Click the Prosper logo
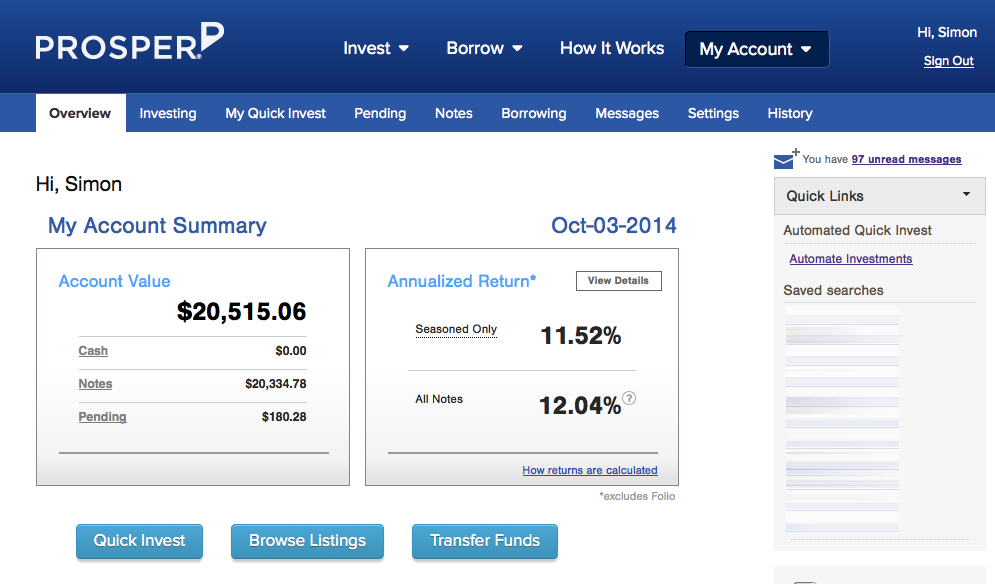Viewport: 995px width, 584px height. (129, 42)
